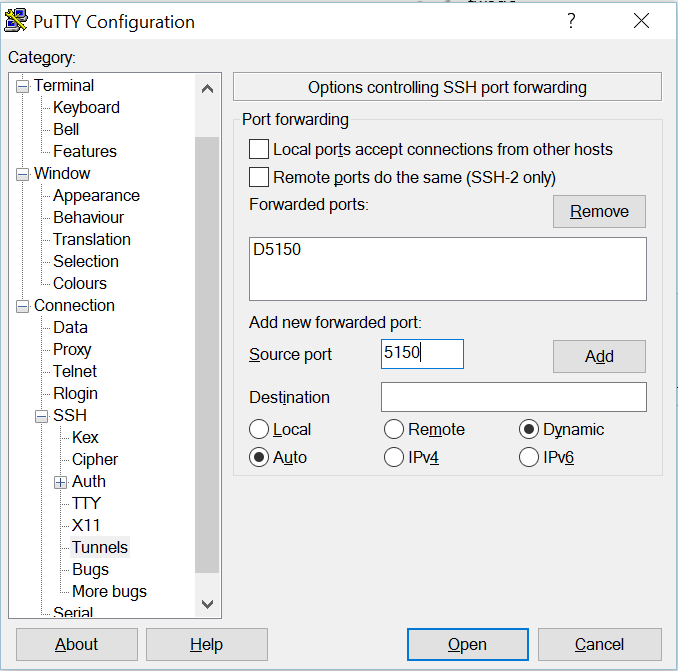Viewport: 678px width, 671px height.
Task: Open the Cipher category
Action: pos(95,459)
